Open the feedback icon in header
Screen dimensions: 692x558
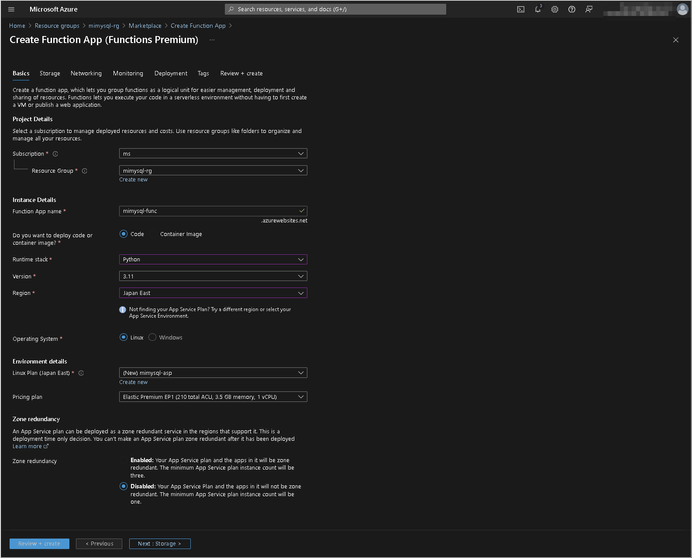tap(588, 9)
